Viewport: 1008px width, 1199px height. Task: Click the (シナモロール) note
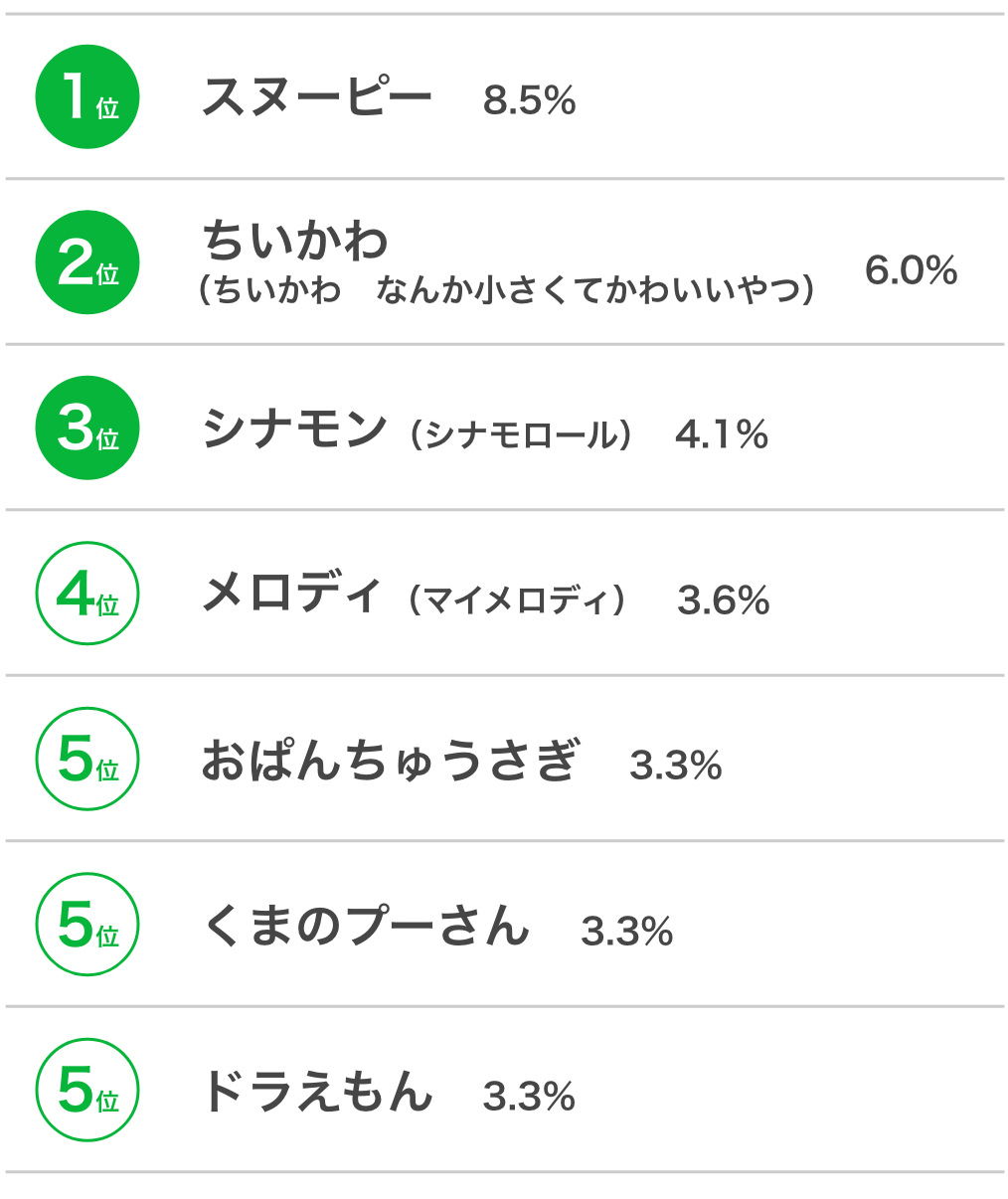point(522,434)
